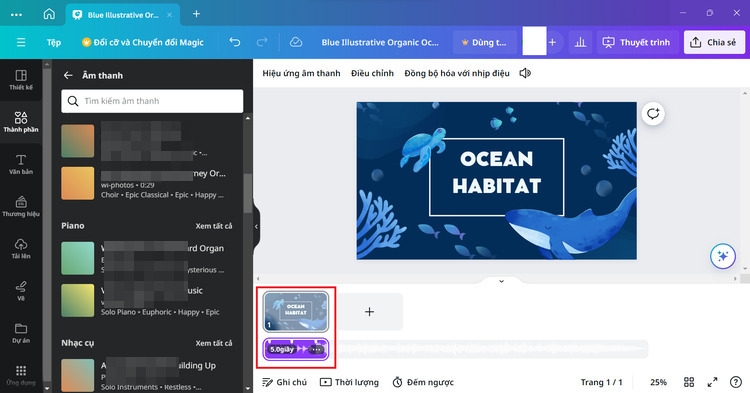This screenshot has height=393, width=750.
Task: Add a new page in timeline
Action: coord(369,312)
